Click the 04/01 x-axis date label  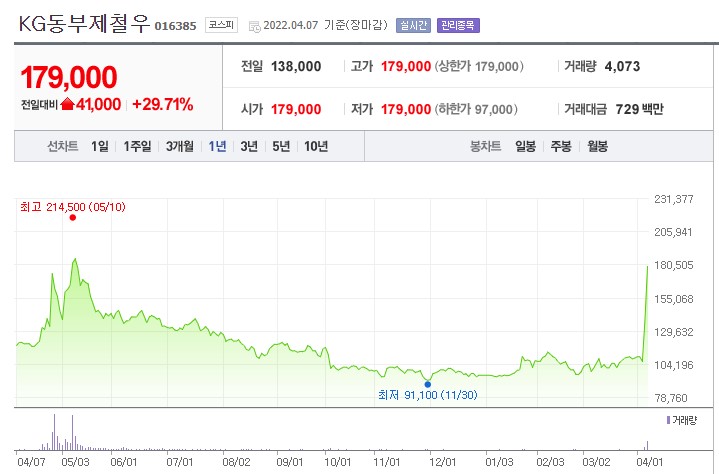(649, 462)
